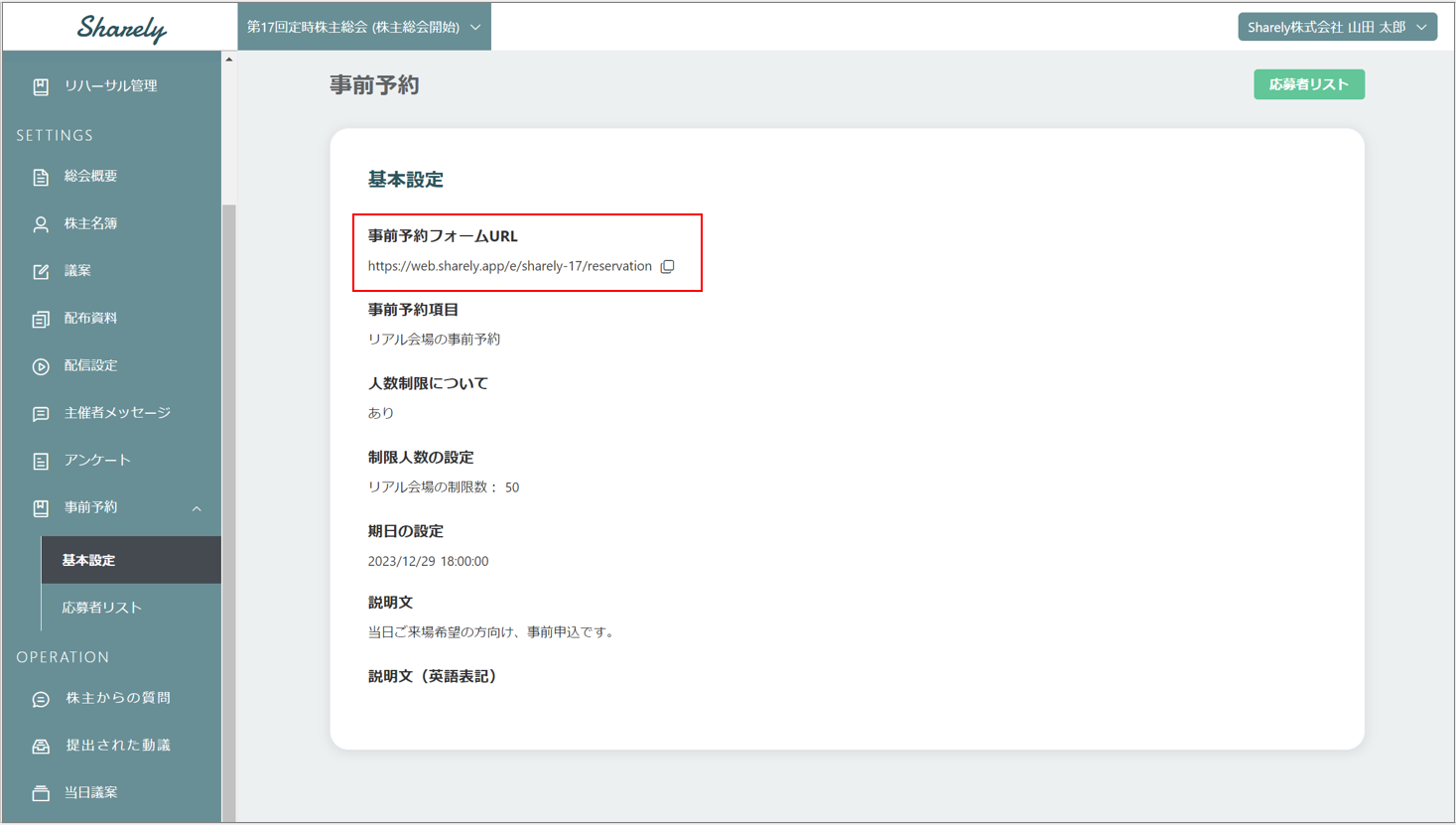Click the copy icon beside reservation URL

pyautogui.click(x=668, y=266)
